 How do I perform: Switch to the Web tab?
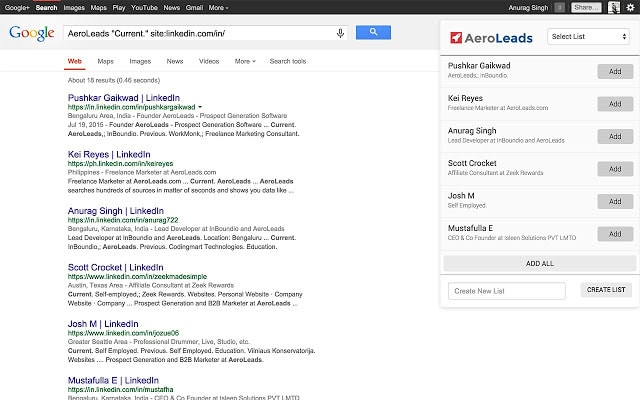(x=75, y=61)
